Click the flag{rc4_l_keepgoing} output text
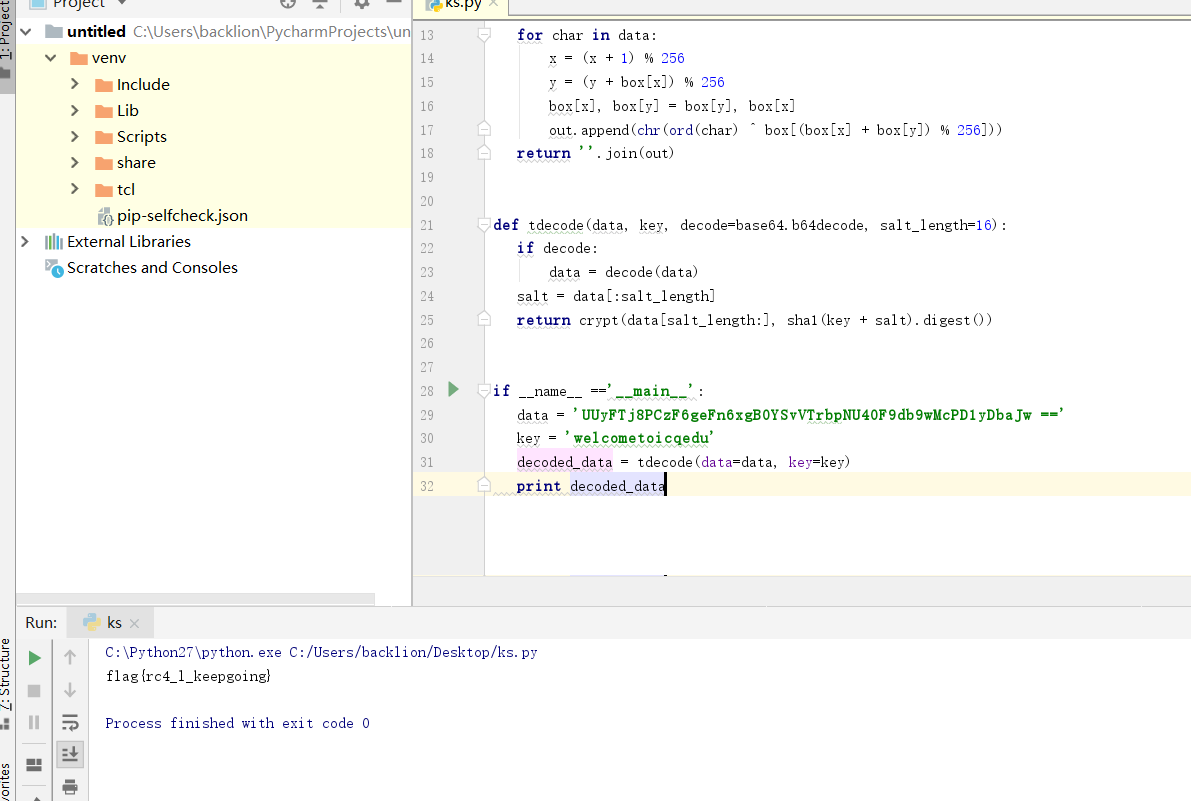Image resolution: width=1191 pixels, height=801 pixels. pyautogui.click(x=188, y=676)
